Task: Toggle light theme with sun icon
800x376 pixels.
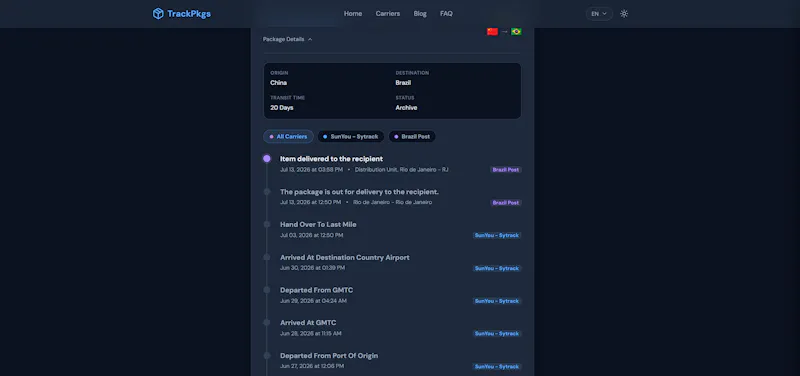Action: [x=624, y=14]
